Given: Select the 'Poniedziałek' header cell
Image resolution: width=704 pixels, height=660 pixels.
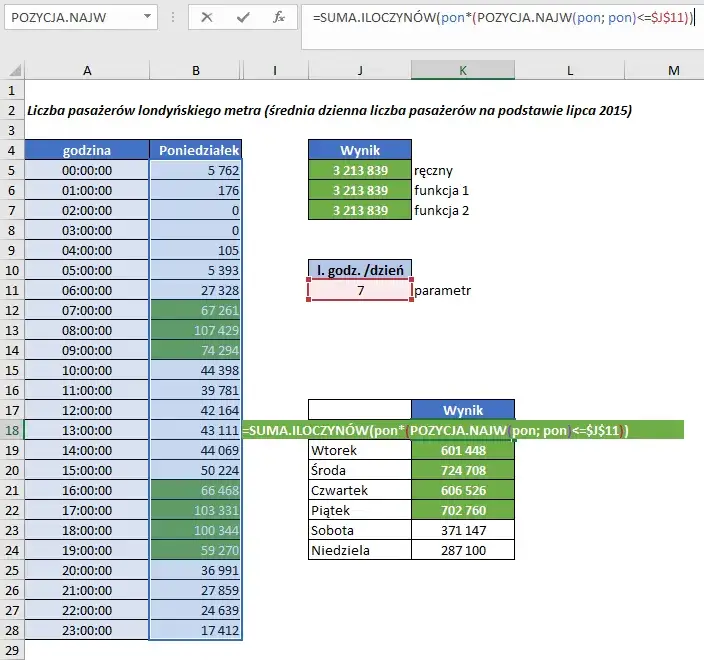Looking at the screenshot, I should [195, 150].
